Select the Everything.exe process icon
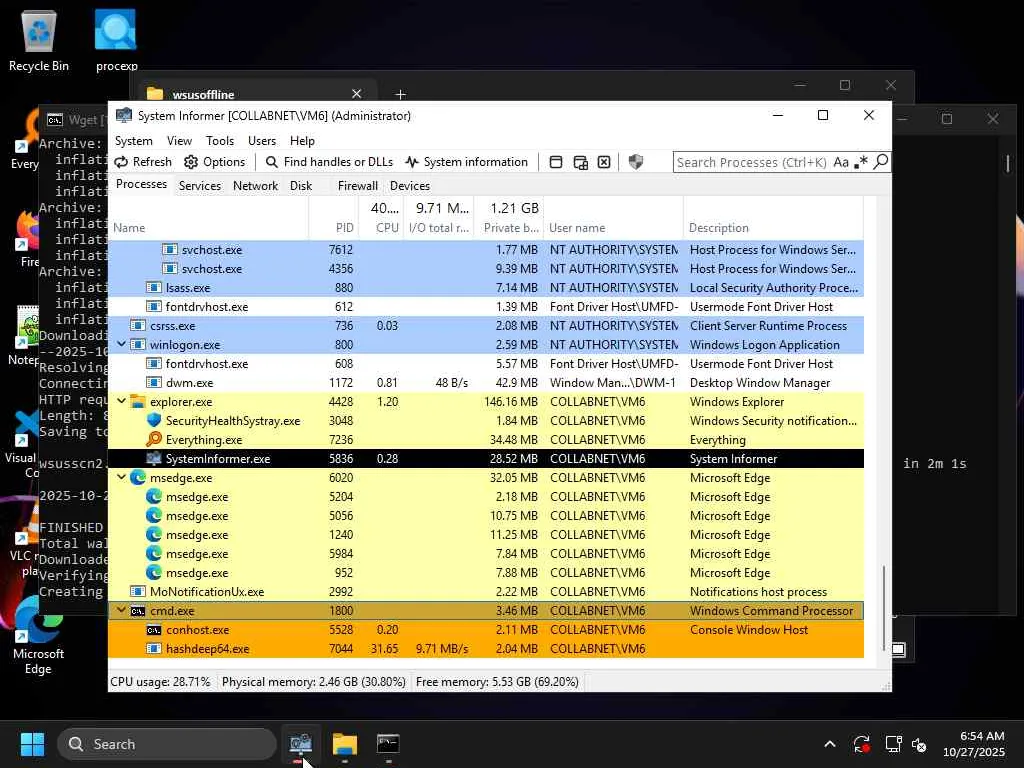Screen dimensions: 1024x768 pos(154,440)
